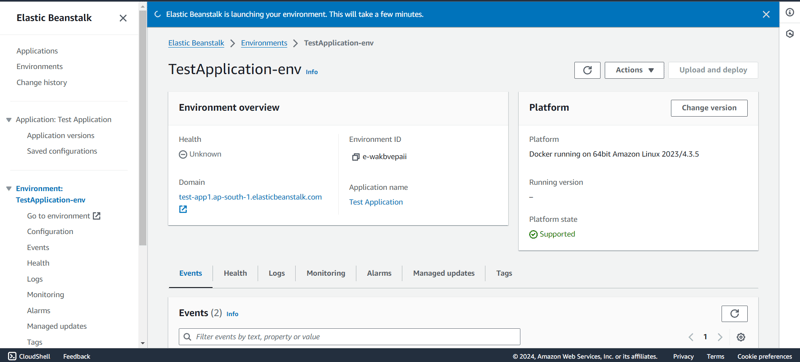
Task: Open Change history in the sidebar
Action: [x=42, y=83]
